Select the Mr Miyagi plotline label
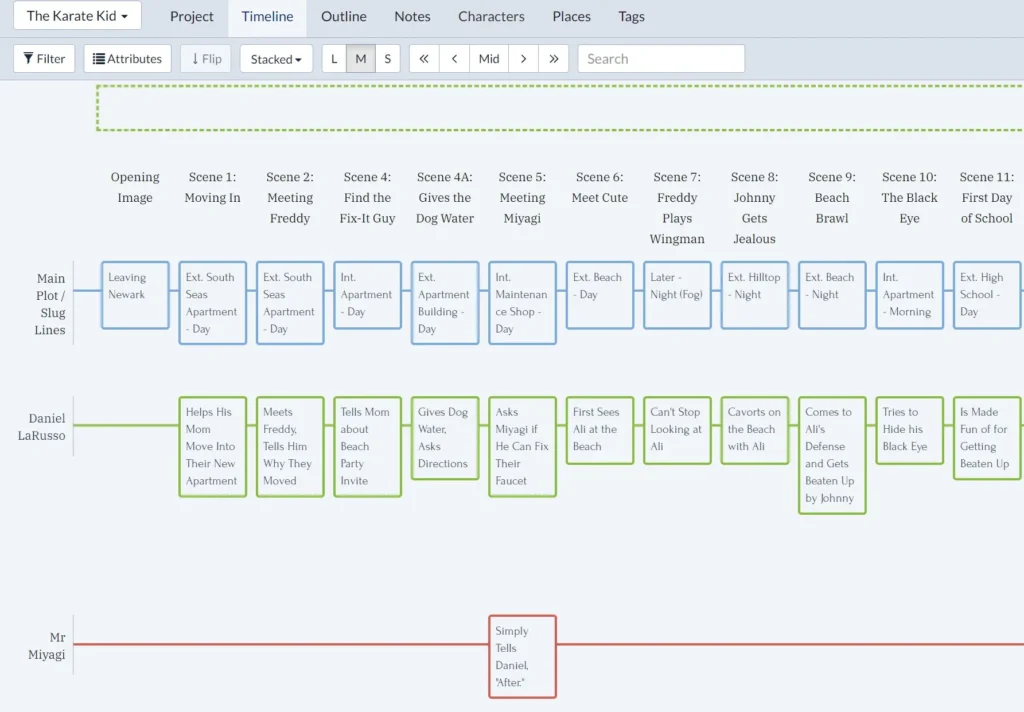The image size is (1024, 712). tap(47, 645)
